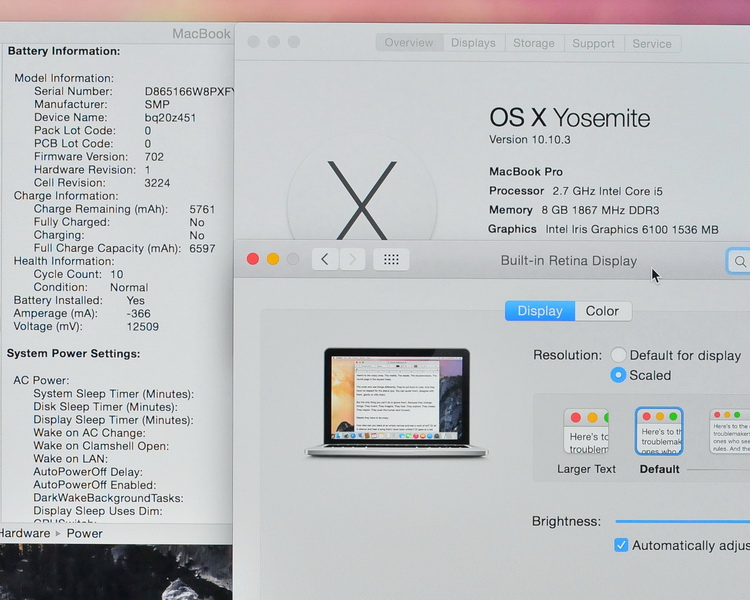Select Default for display resolution

(x=618, y=355)
